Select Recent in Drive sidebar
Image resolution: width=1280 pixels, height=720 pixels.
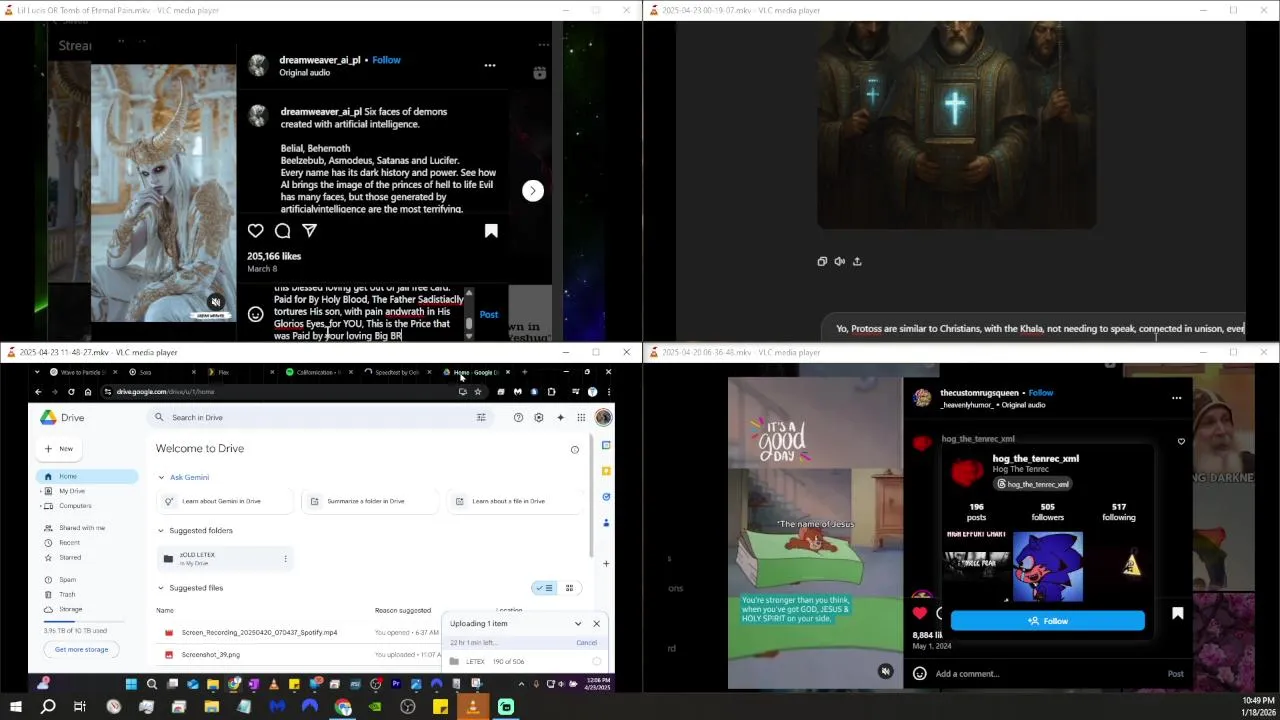pyautogui.click(x=69, y=543)
